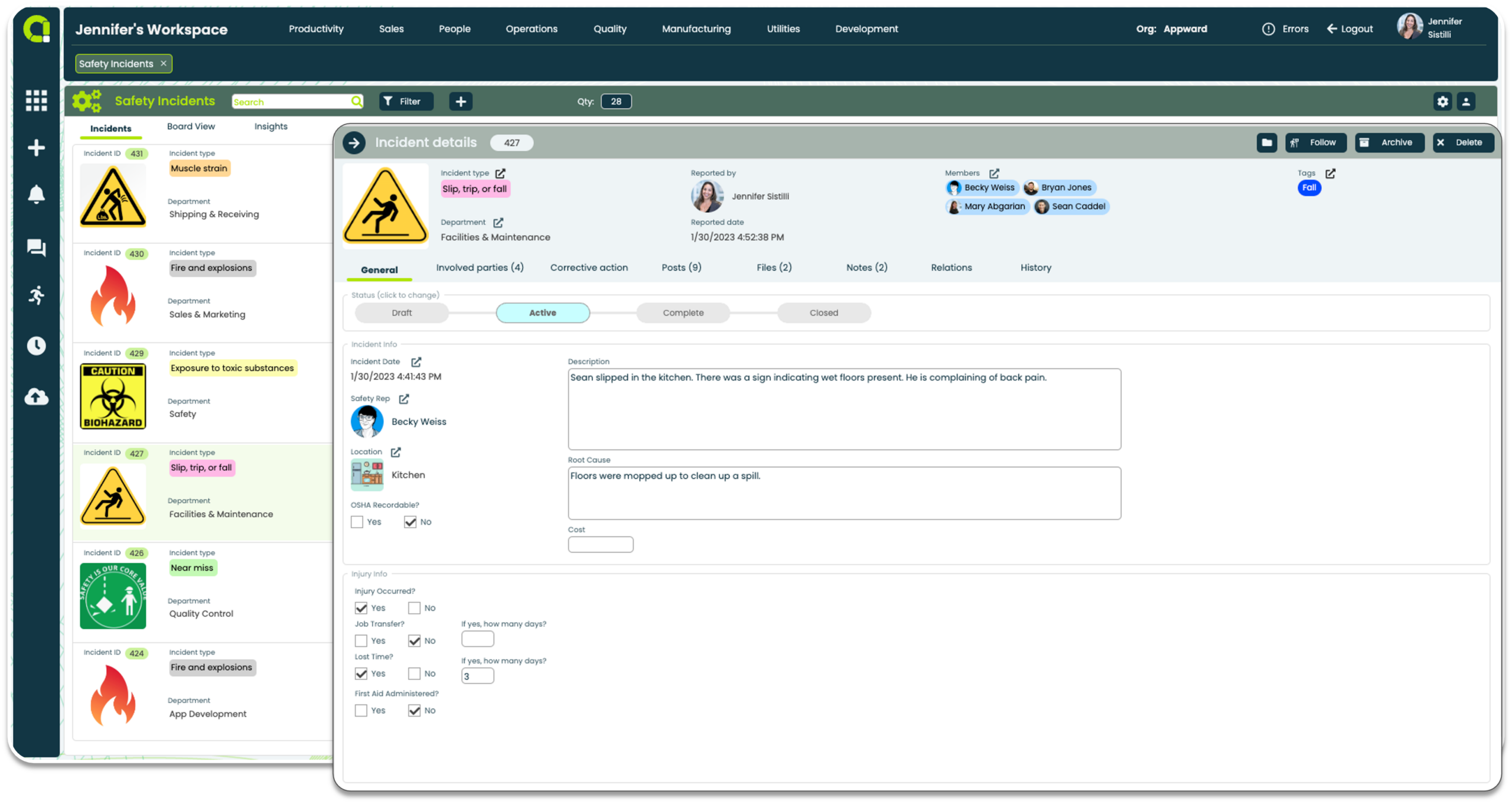Click the add new incident icon
This screenshot has height=804, width=1512.
tap(461, 101)
